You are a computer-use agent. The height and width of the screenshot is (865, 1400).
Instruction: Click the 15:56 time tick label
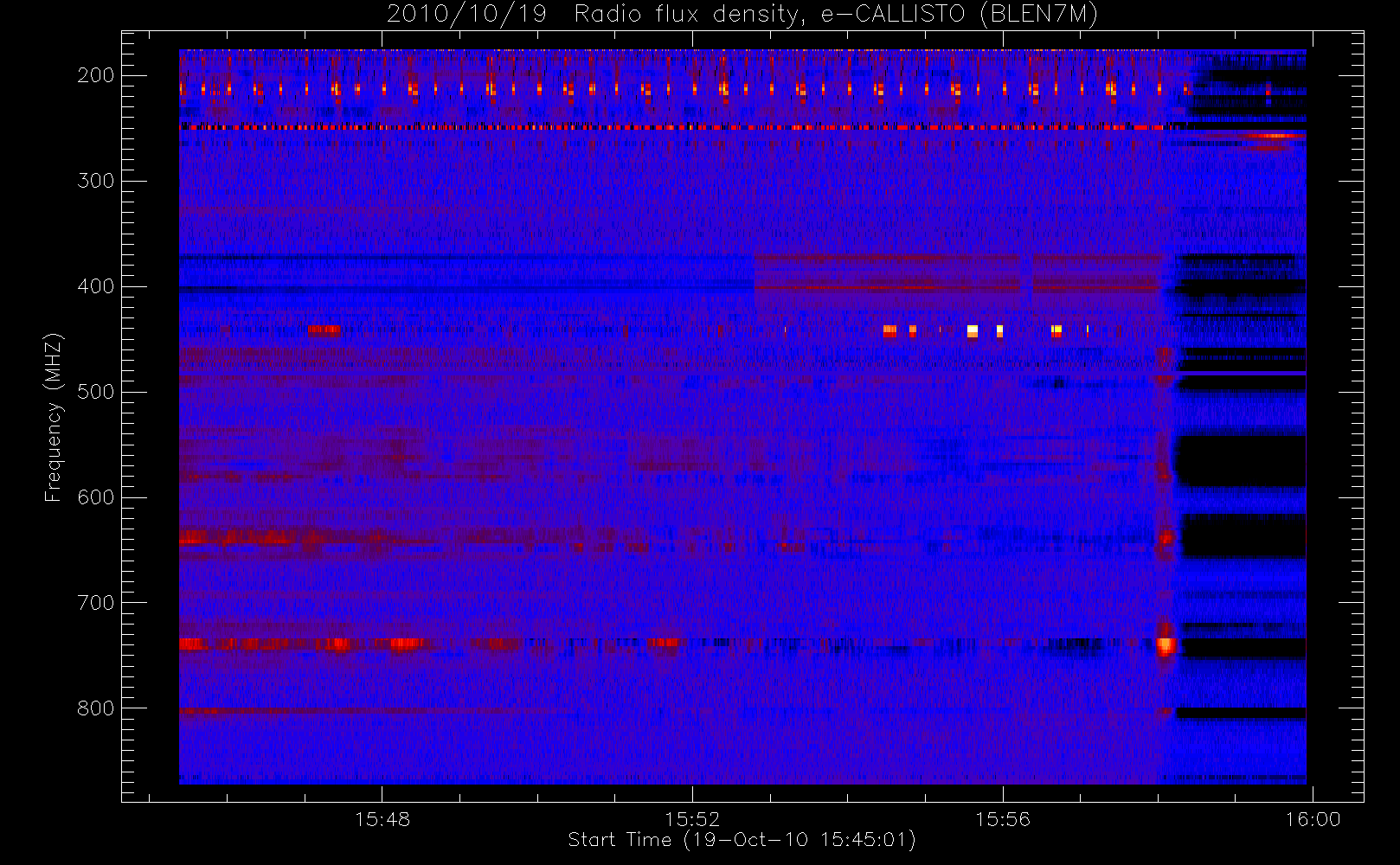[x=1003, y=819]
